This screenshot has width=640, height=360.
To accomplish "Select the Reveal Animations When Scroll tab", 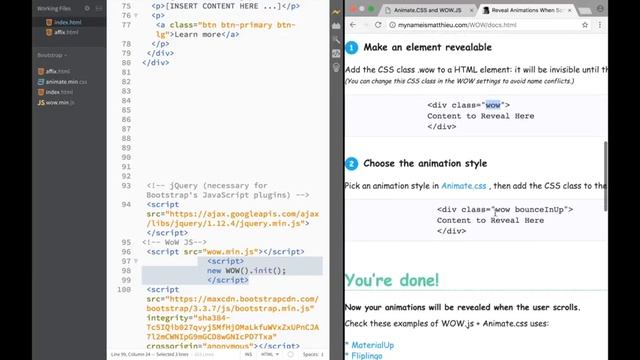I will click(526, 10).
